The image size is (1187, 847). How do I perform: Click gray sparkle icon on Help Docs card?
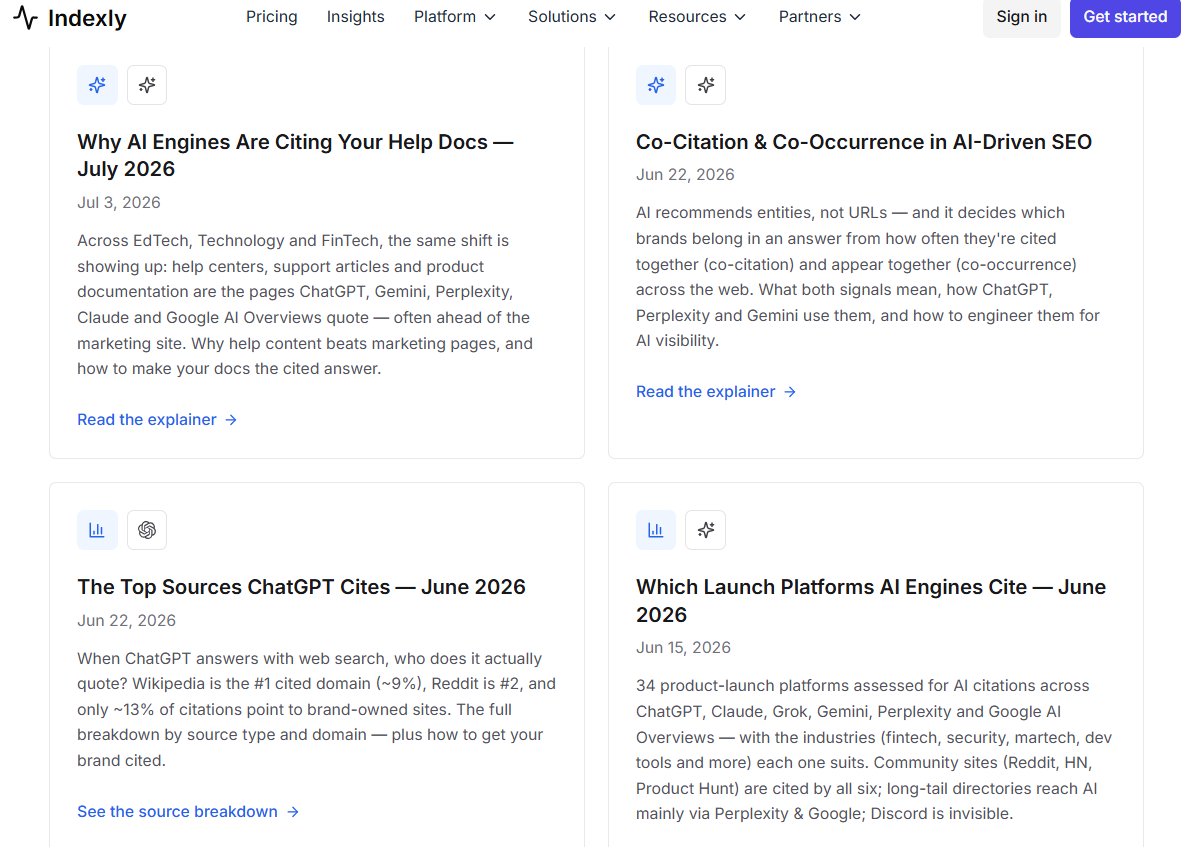[x=147, y=85]
